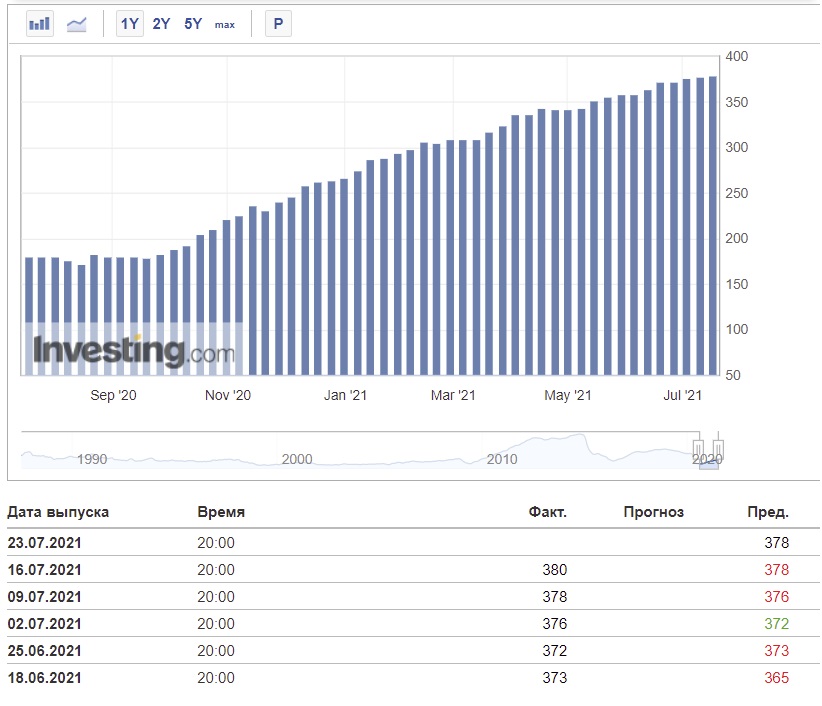The image size is (822, 706).
Task: Select the 18.06.2021 release row
Action: tap(413, 678)
